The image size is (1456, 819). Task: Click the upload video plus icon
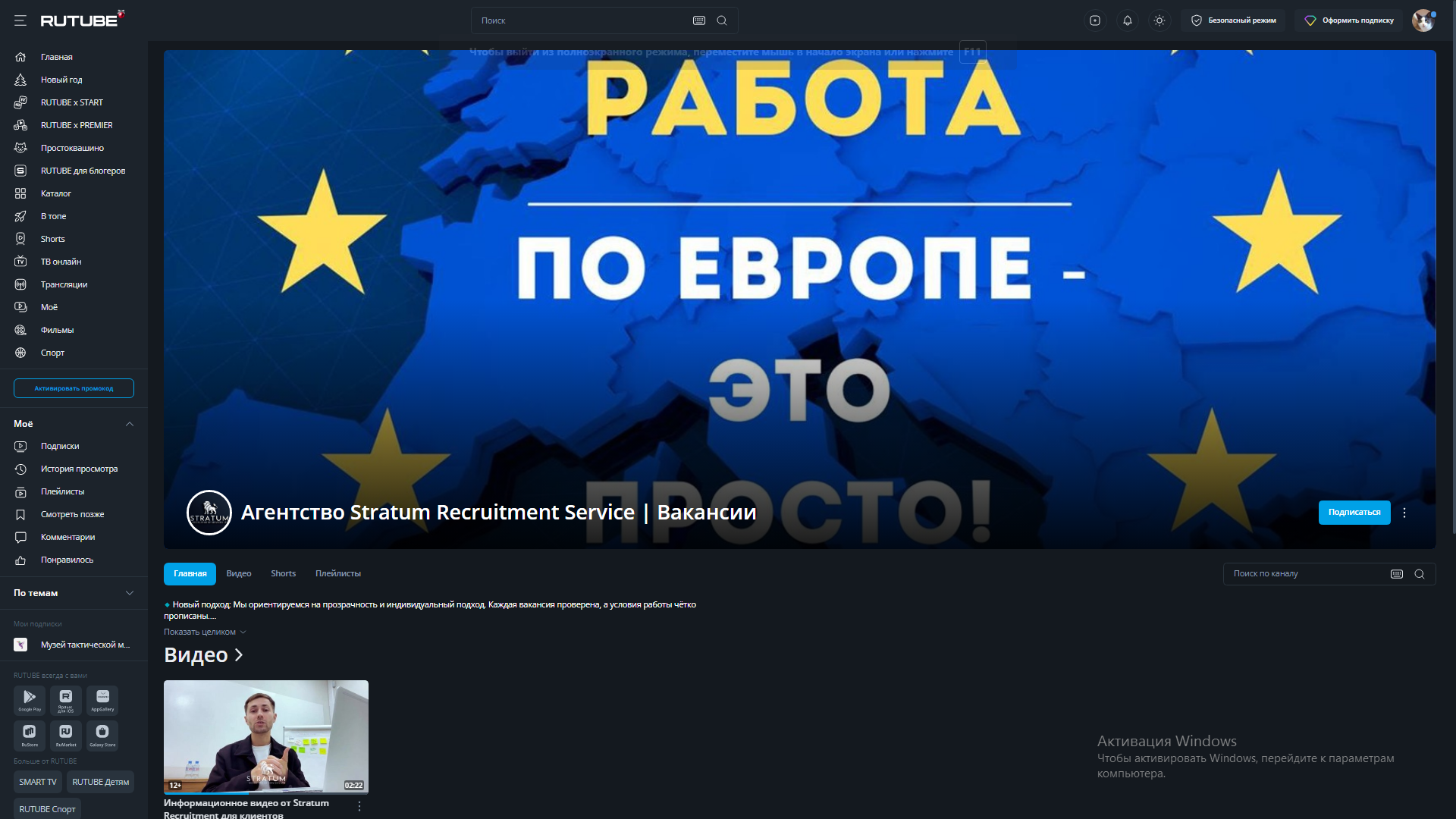1095,20
